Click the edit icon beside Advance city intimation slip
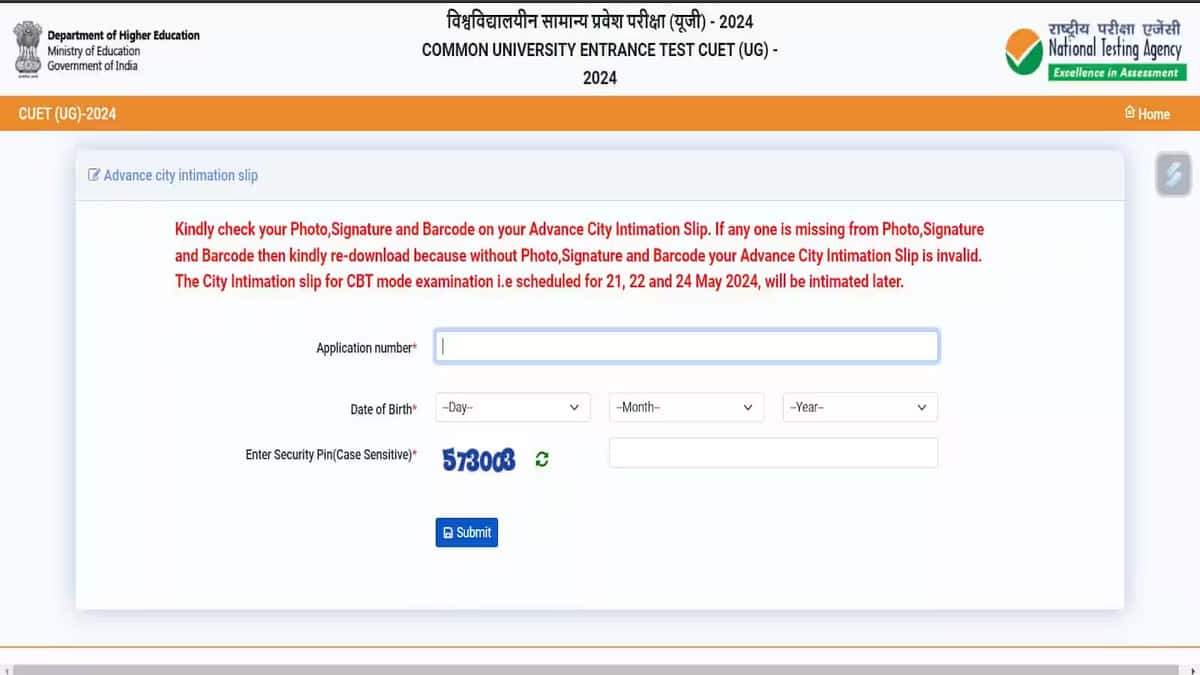This screenshot has height=675, width=1200. (x=94, y=175)
